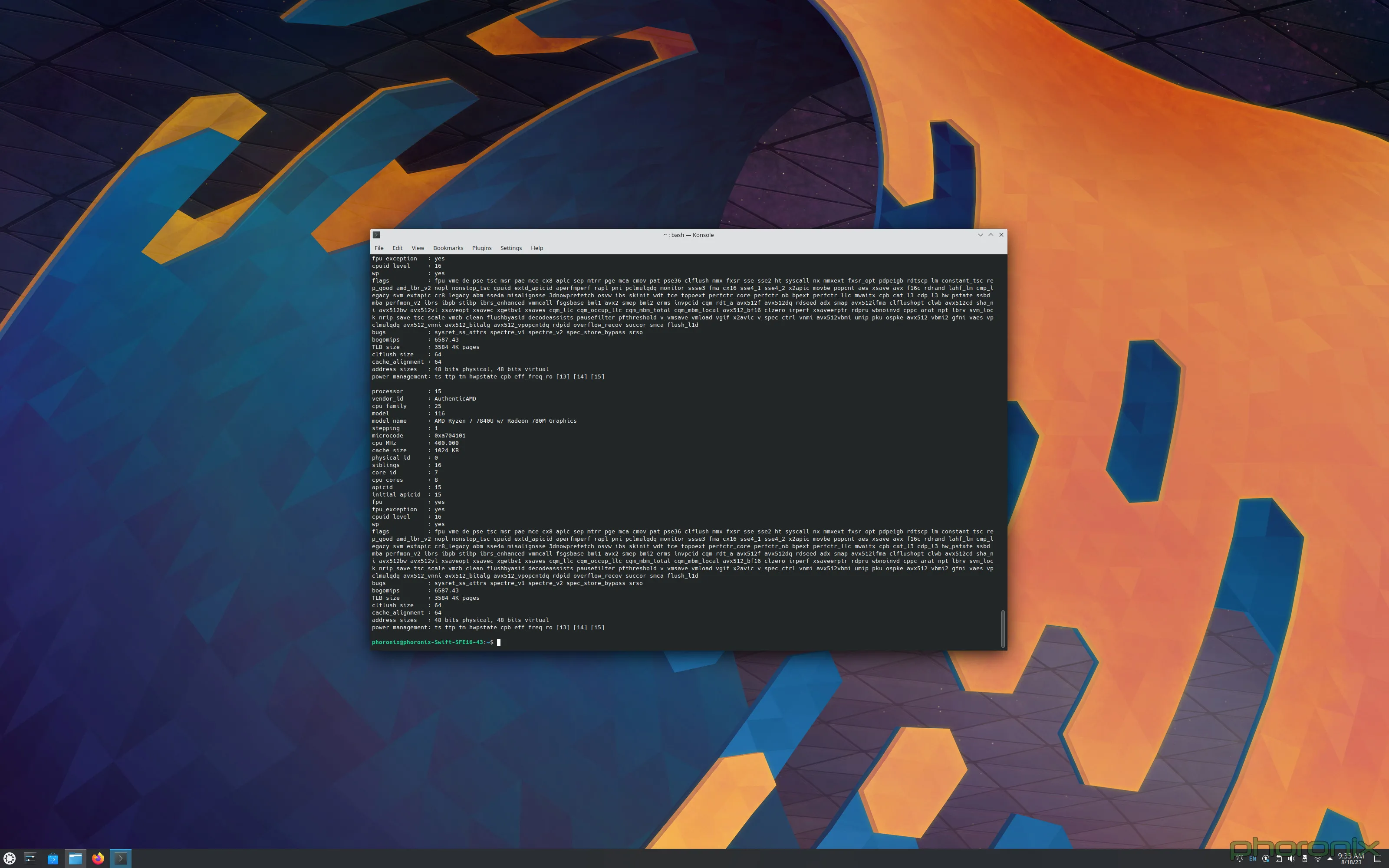Open the calendar by clicking the clock
1389x868 pixels.
pyautogui.click(x=1352, y=858)
